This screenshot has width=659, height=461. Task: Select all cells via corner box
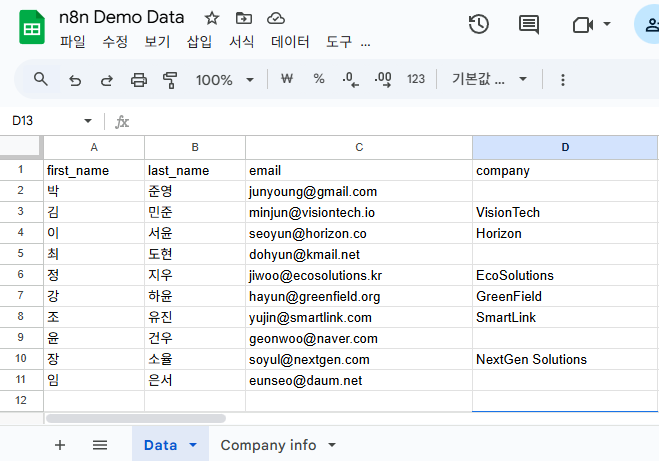(x=20, y=147)
